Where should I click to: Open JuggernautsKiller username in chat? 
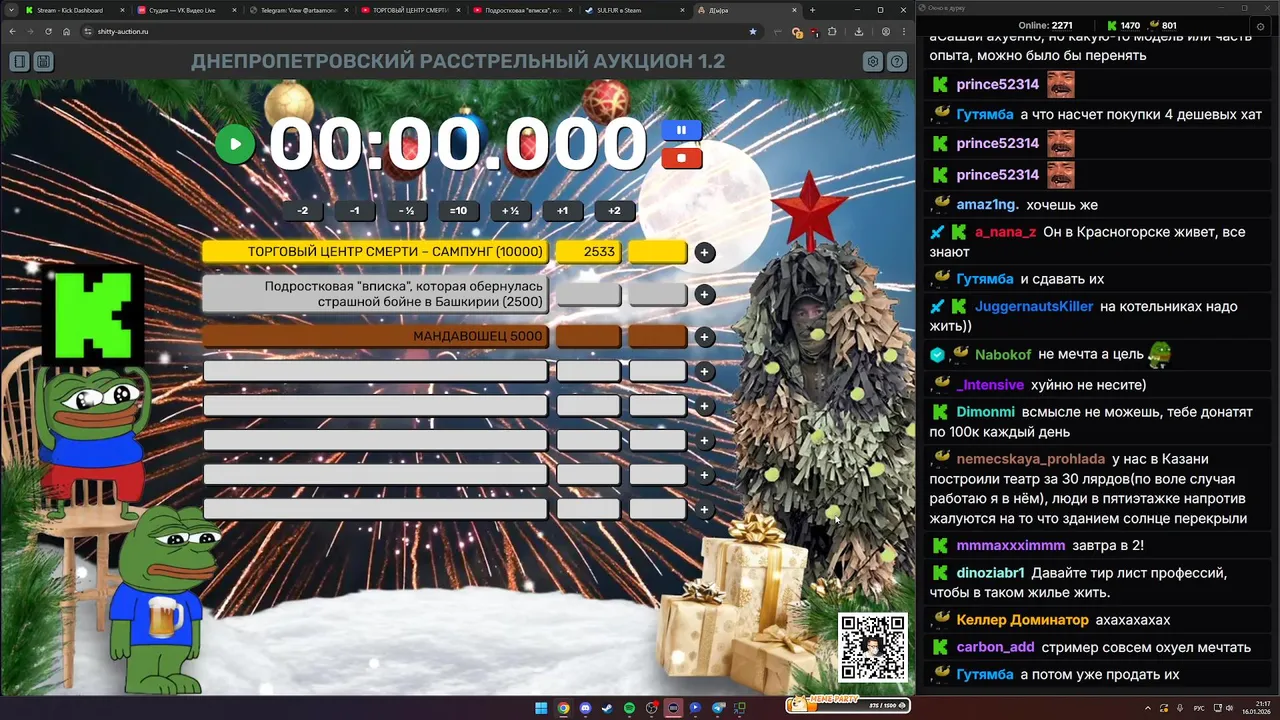click(x=1034, y=306)
